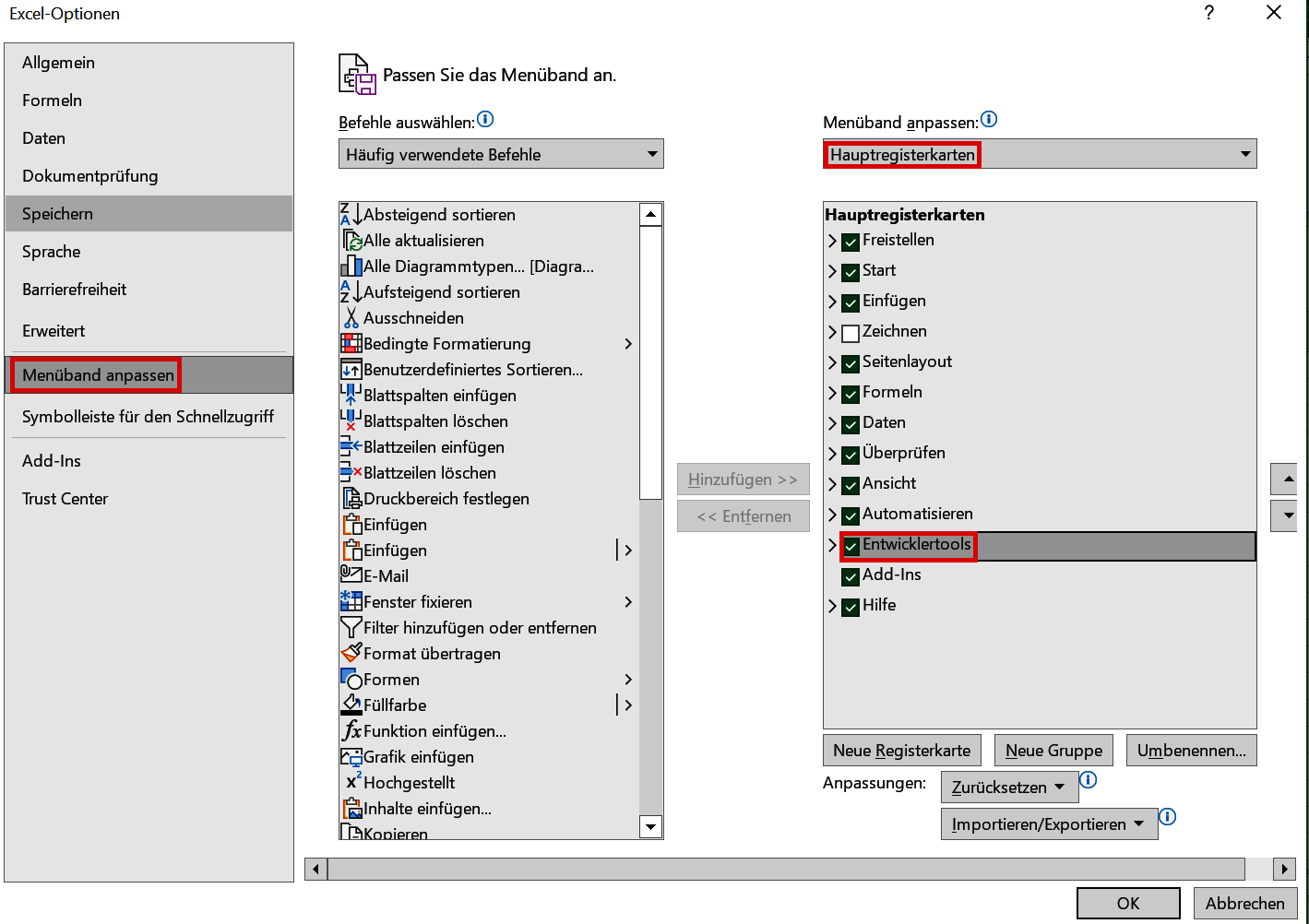Switch to the Trust Center section
Screen dimensions: 1309x924
point(65,498)
